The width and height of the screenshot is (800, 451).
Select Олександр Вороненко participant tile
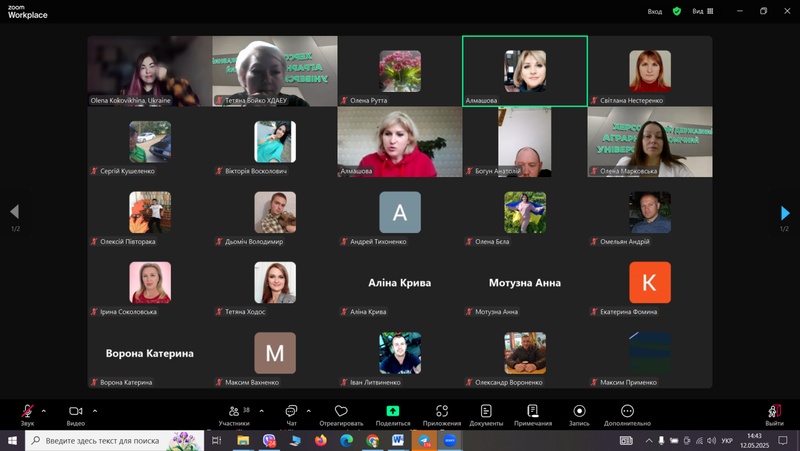(x=525, y=353)
